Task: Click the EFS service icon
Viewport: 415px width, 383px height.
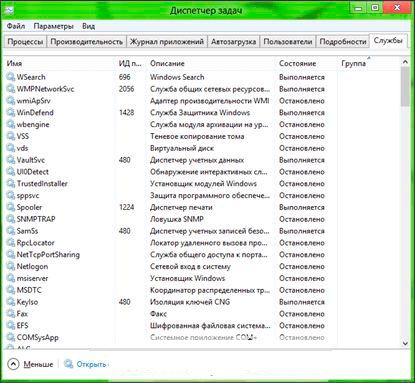Action: [x=11, y=326]
